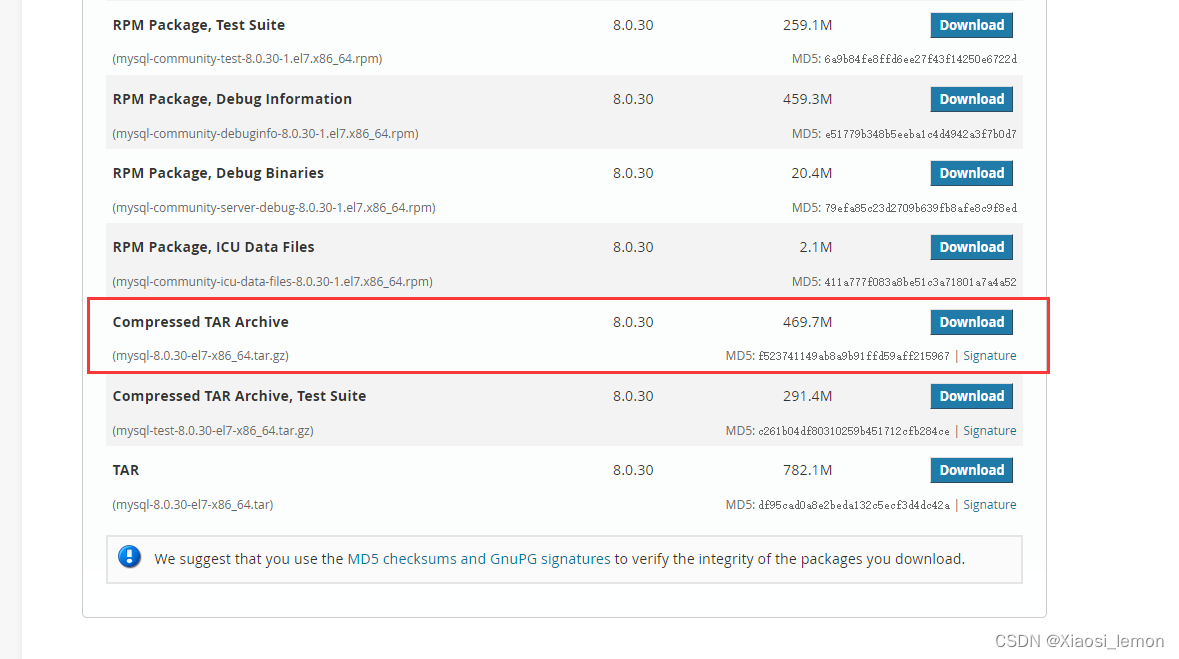Click the 459.3M size value
The width and height of the screenshot is (1179, 659).
[x=807, y=99]
